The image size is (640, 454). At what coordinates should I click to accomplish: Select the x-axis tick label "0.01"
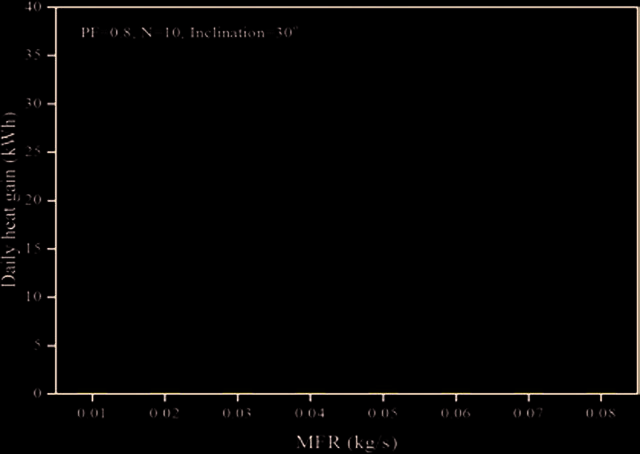91,414
